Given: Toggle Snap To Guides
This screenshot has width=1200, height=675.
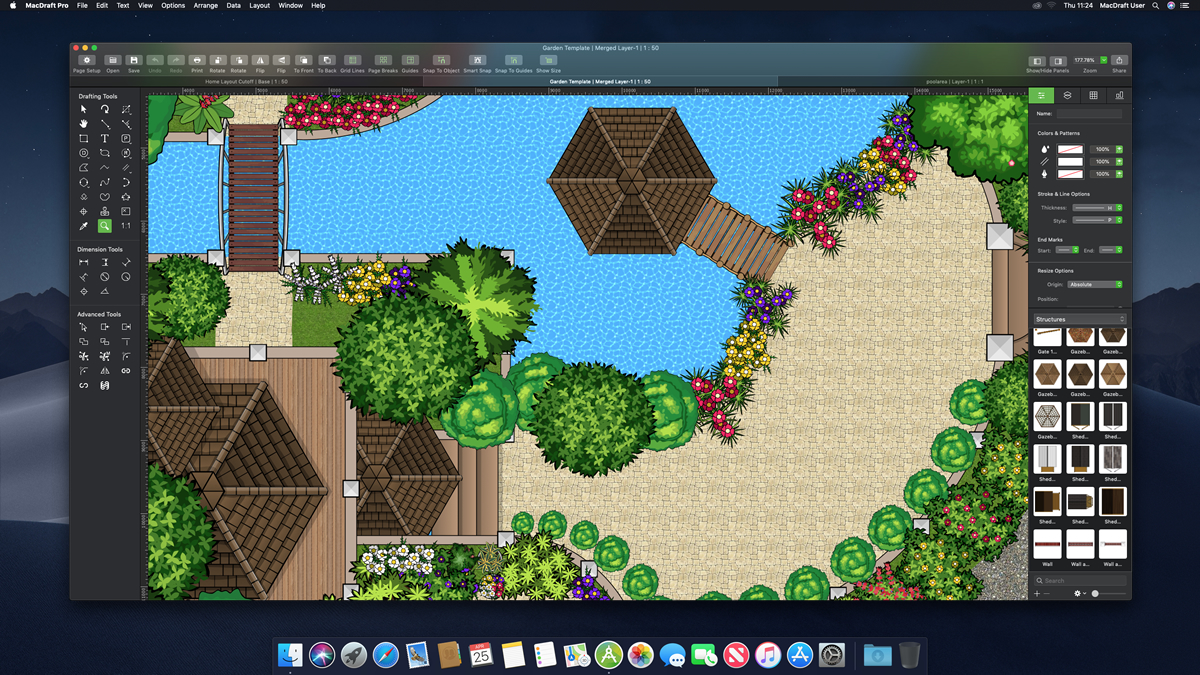Looking at the screenshot, I should tap(513, 64).
